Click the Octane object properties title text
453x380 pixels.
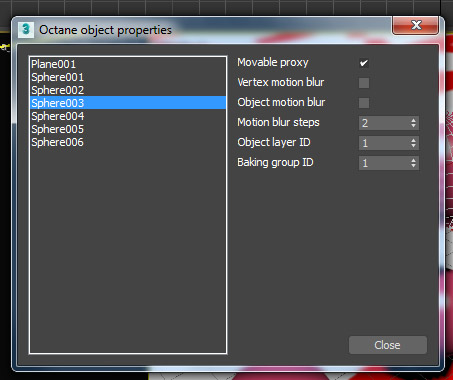[x=105, y=30]
